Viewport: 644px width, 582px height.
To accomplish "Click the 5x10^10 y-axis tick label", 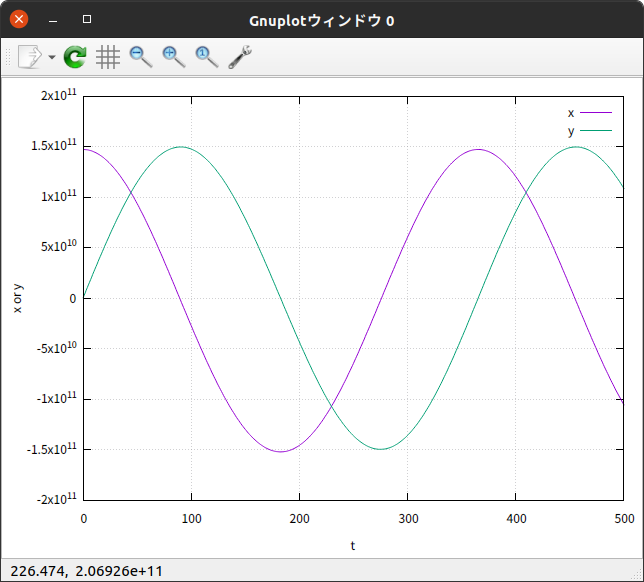I will (x=59, y=246).
